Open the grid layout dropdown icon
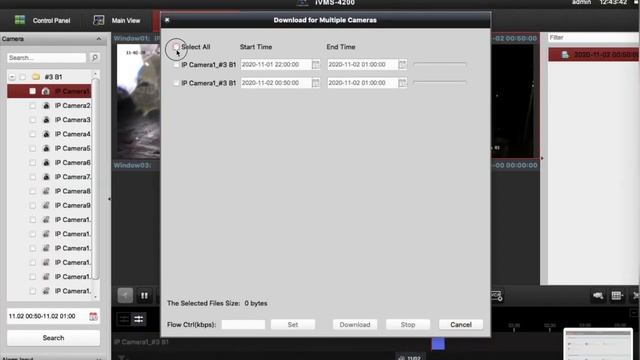 pyautogui.click(x=617, y=296)
